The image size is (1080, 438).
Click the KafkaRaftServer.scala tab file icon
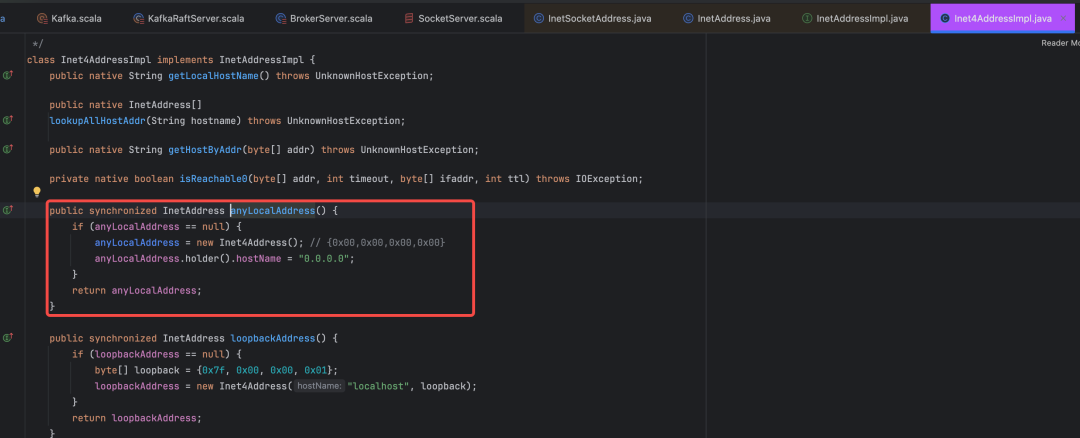click(x=138, y=19)
